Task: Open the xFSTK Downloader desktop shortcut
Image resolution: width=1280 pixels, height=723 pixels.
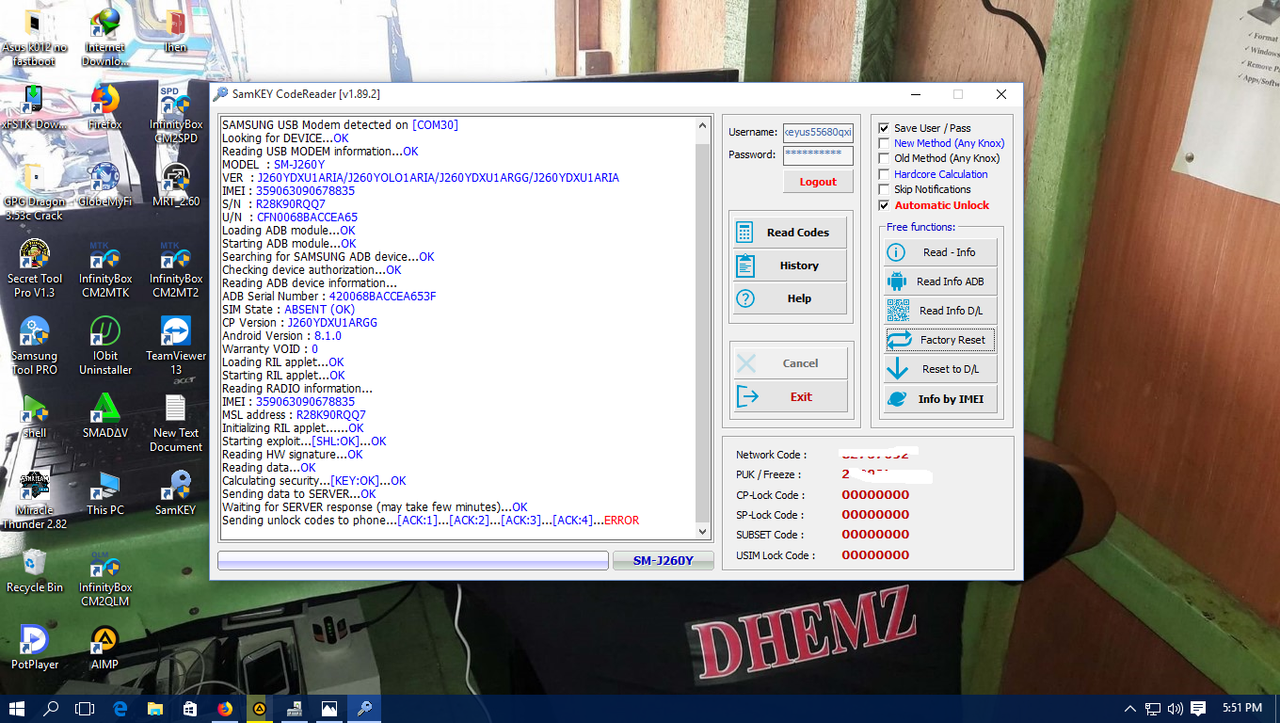Action: point(32,108)
